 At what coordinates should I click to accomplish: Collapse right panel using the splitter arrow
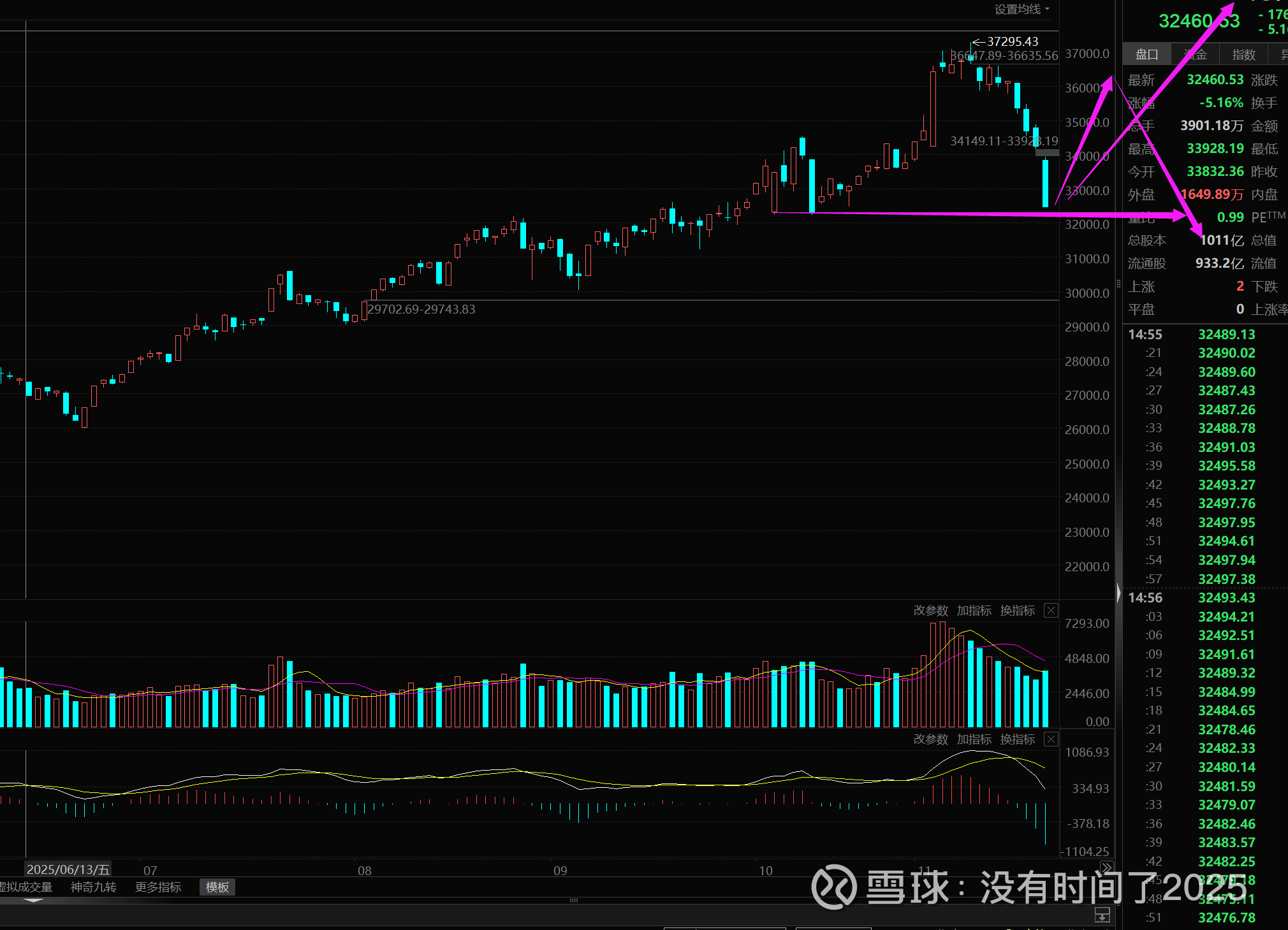1118,593
